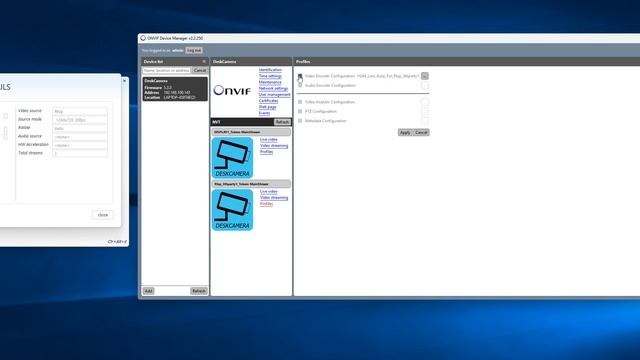The width and height of the screenshot is (640, 360).
Task: Open the Web page link
Action: [x=268, y=107]
